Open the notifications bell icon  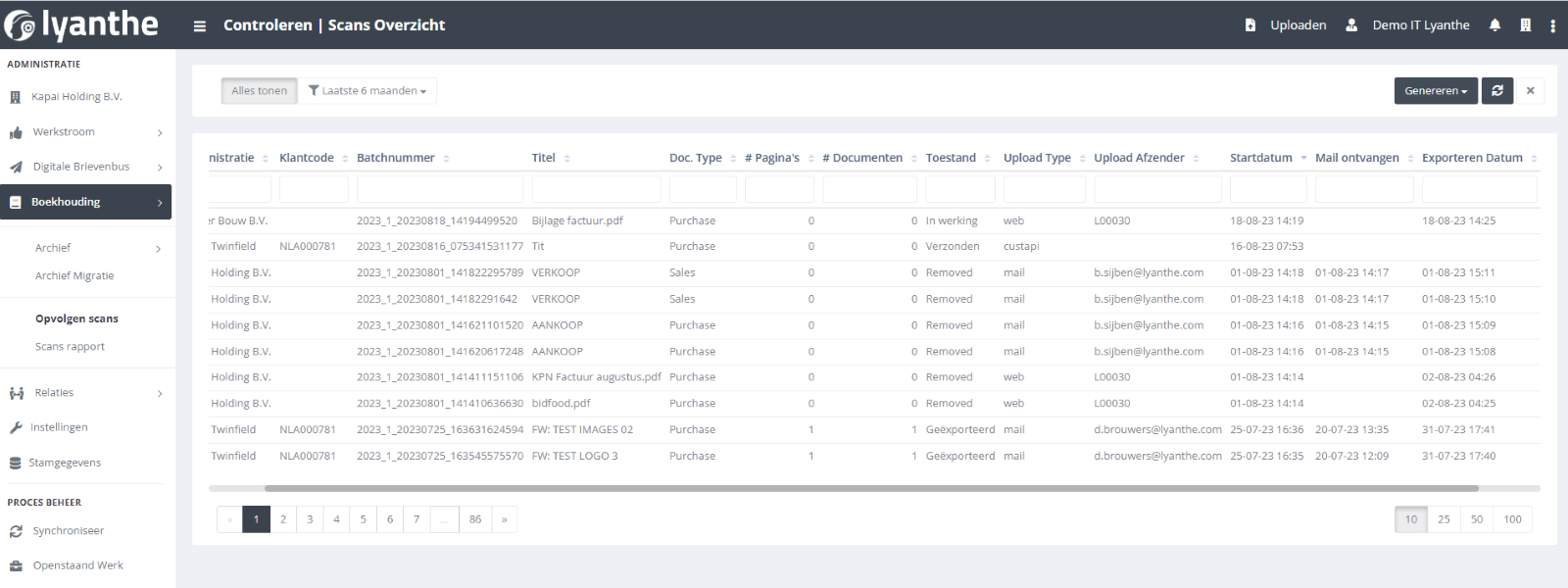tap(1494, 25)
